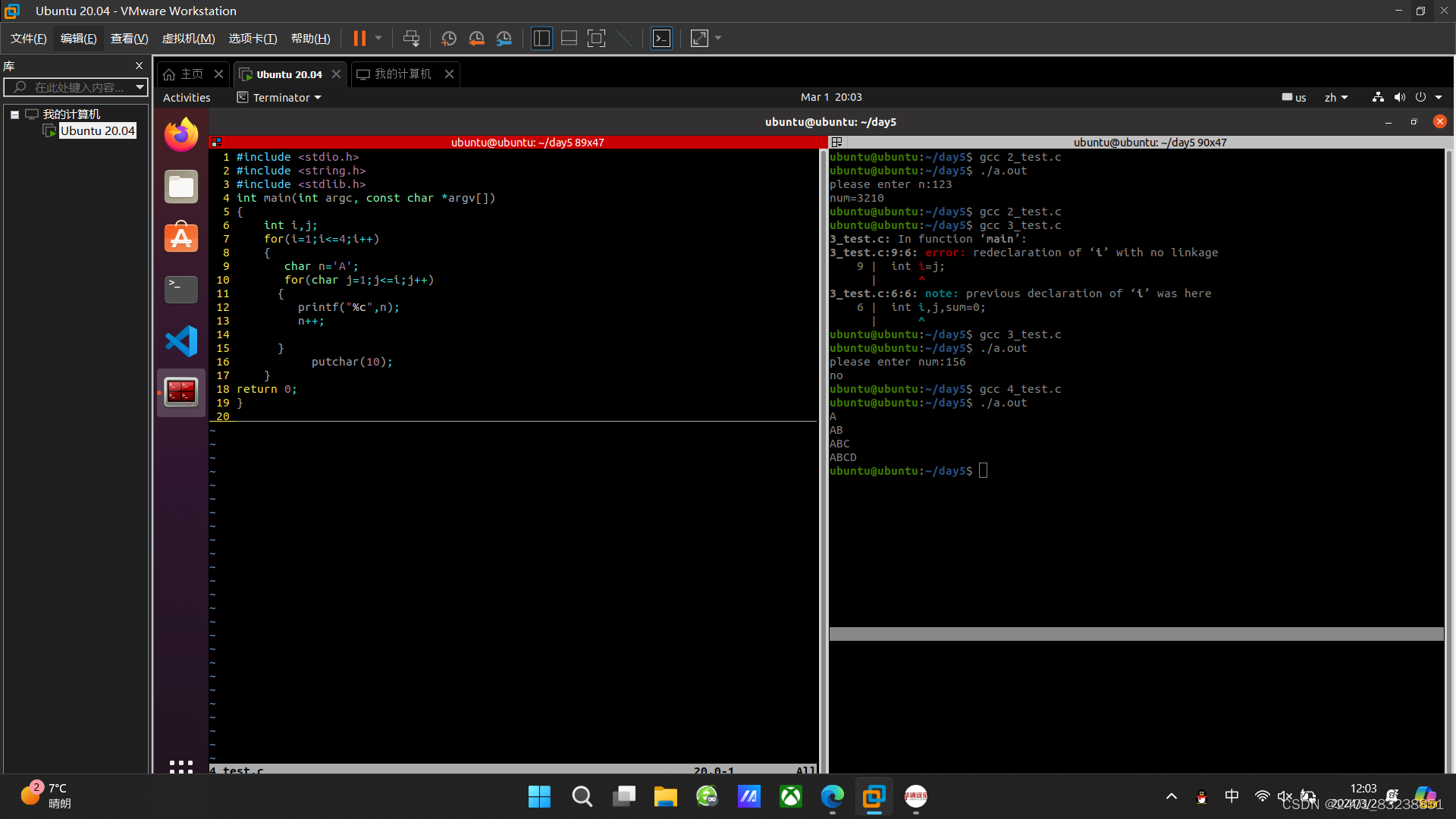Select Ubuntu 20.04 in the library tree

(97, 130)
